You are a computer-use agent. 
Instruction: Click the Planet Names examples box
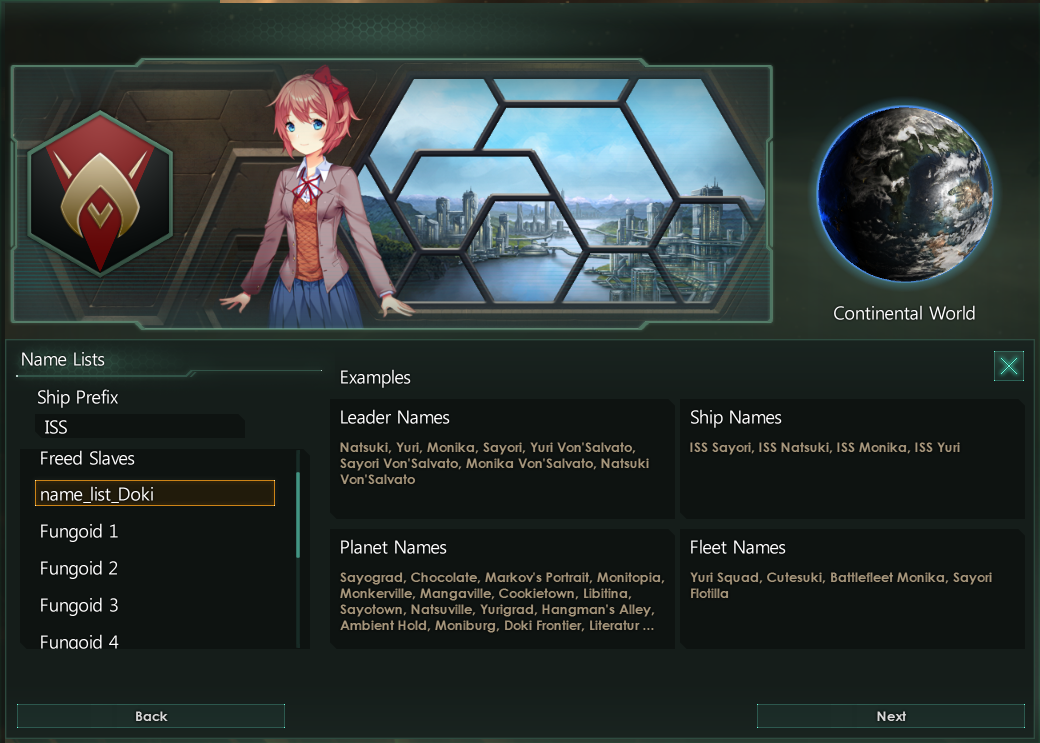[502, 588]
